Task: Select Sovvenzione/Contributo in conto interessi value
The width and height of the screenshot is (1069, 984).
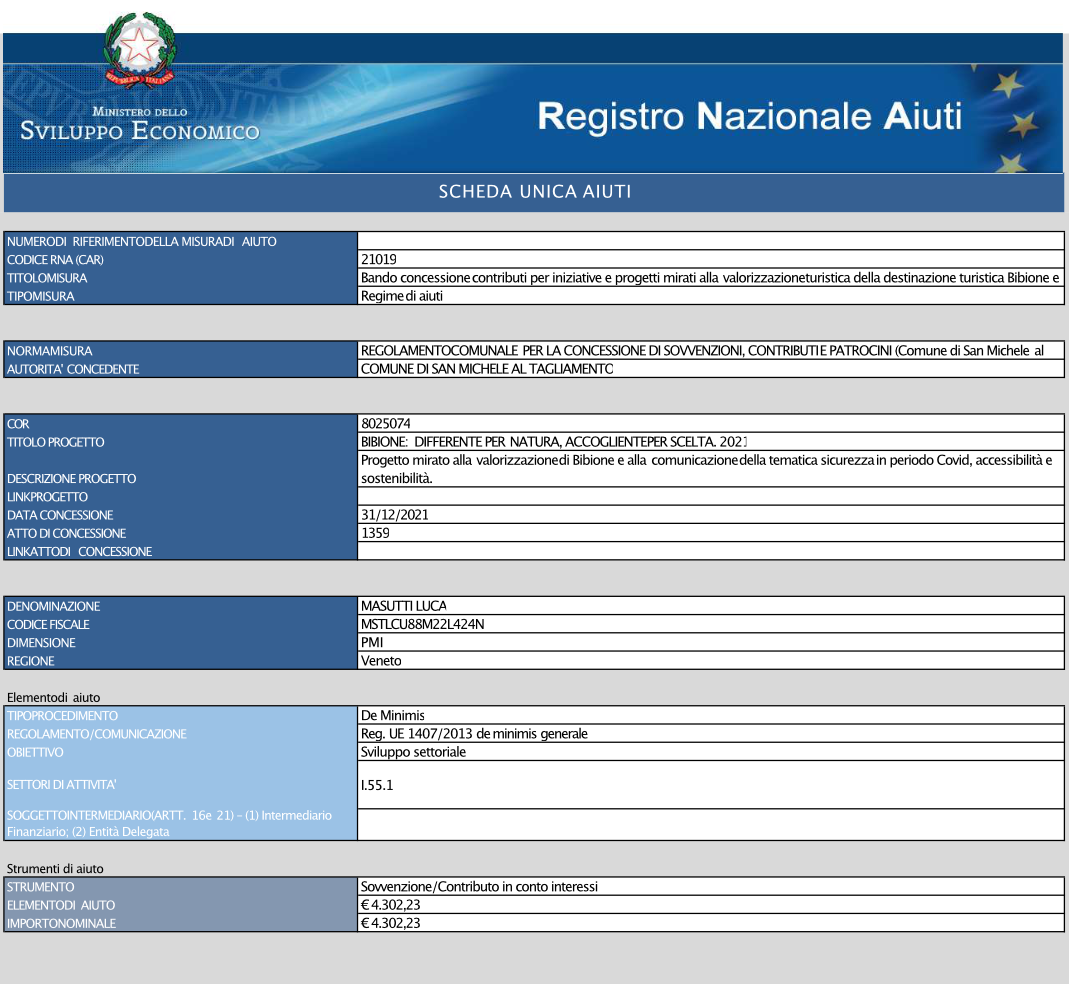Action: 479,887
